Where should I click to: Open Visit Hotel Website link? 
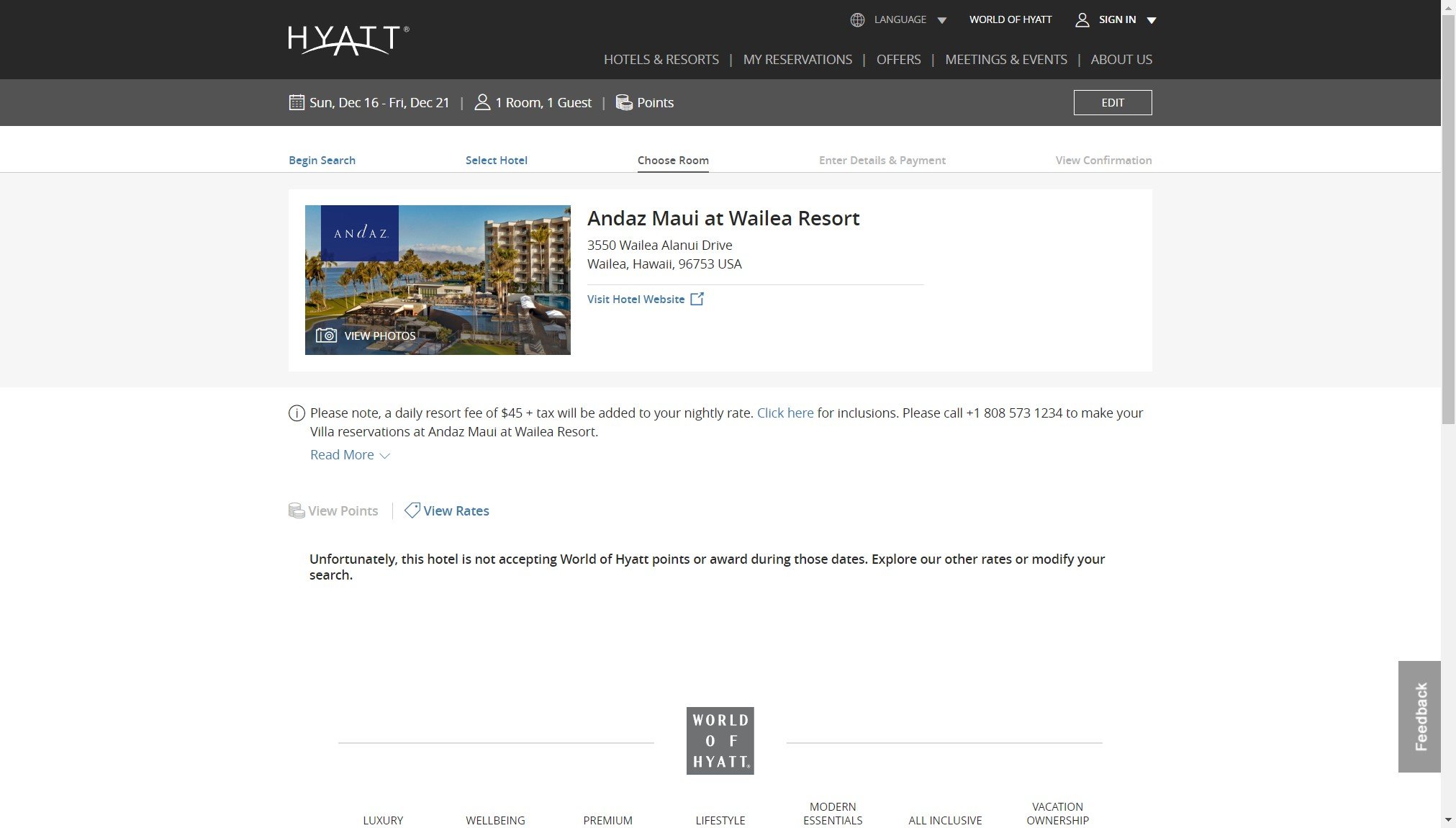pos(636,299)
